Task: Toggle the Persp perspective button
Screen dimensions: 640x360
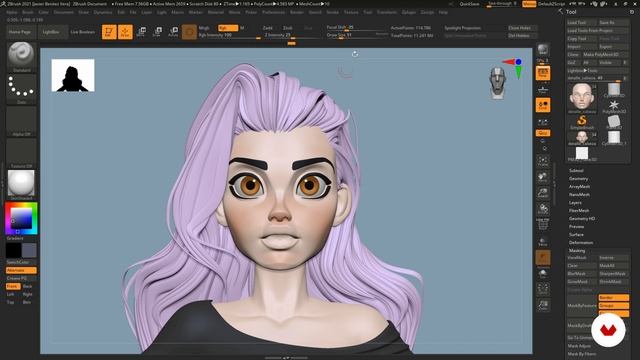Action: pos(542,73)
